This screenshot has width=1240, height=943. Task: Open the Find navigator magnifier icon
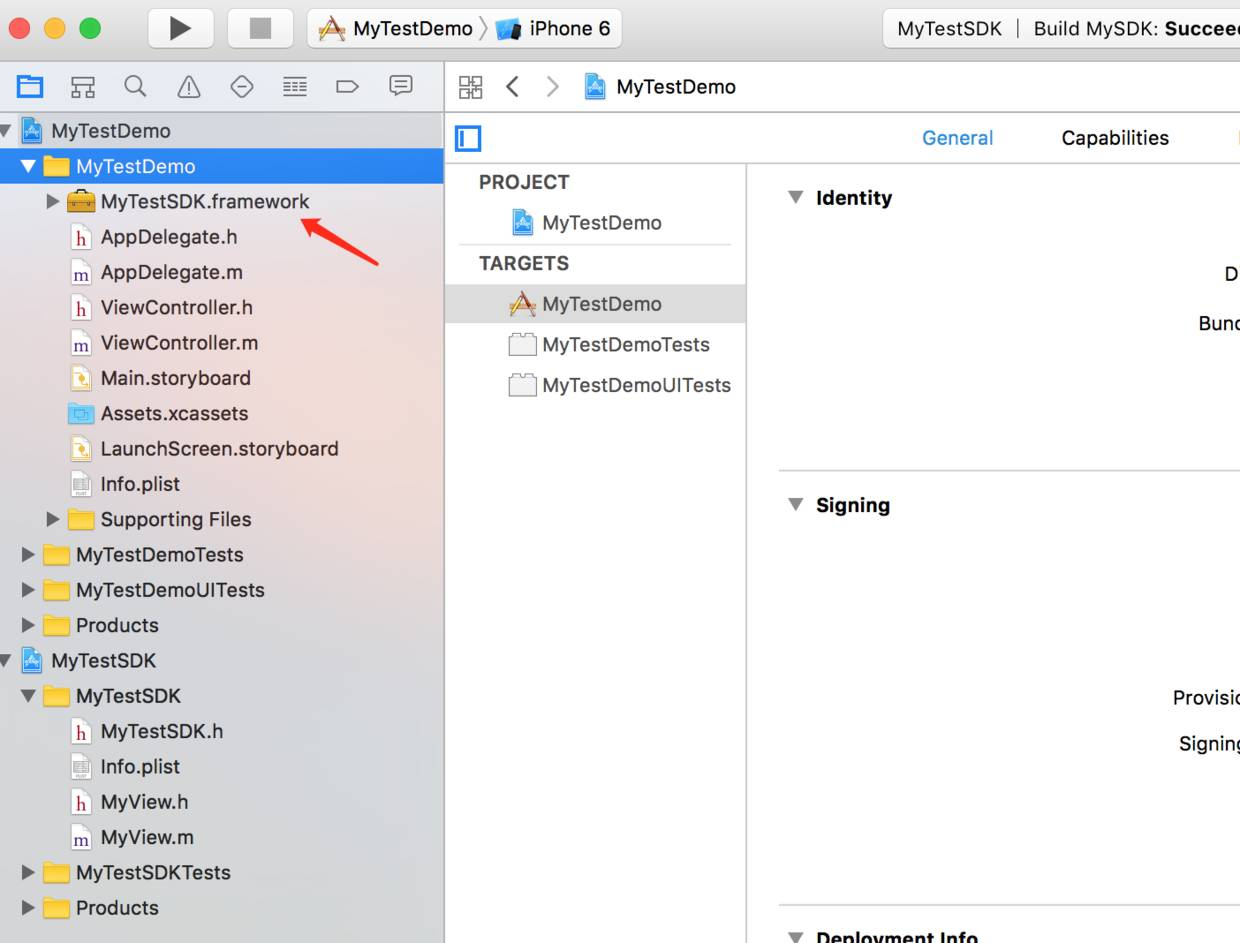coord(135,87)
